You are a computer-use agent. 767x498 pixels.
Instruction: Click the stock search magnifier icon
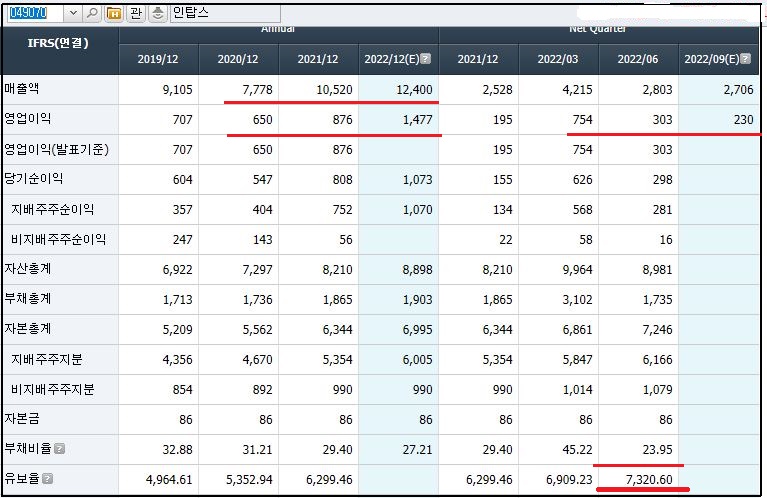(92, 13)
